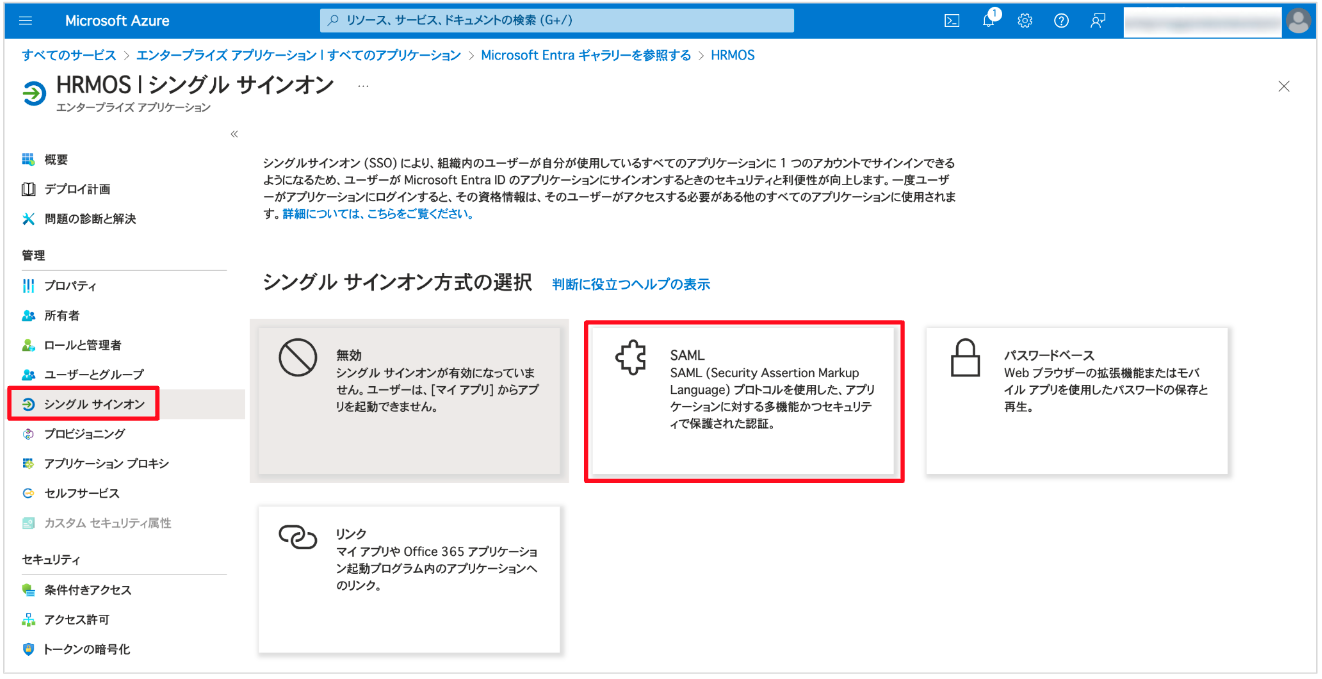Click 詳細については、こちらをご覧ください link
Viewport: 1322px width, 679px height.
(x=378, y=214)
